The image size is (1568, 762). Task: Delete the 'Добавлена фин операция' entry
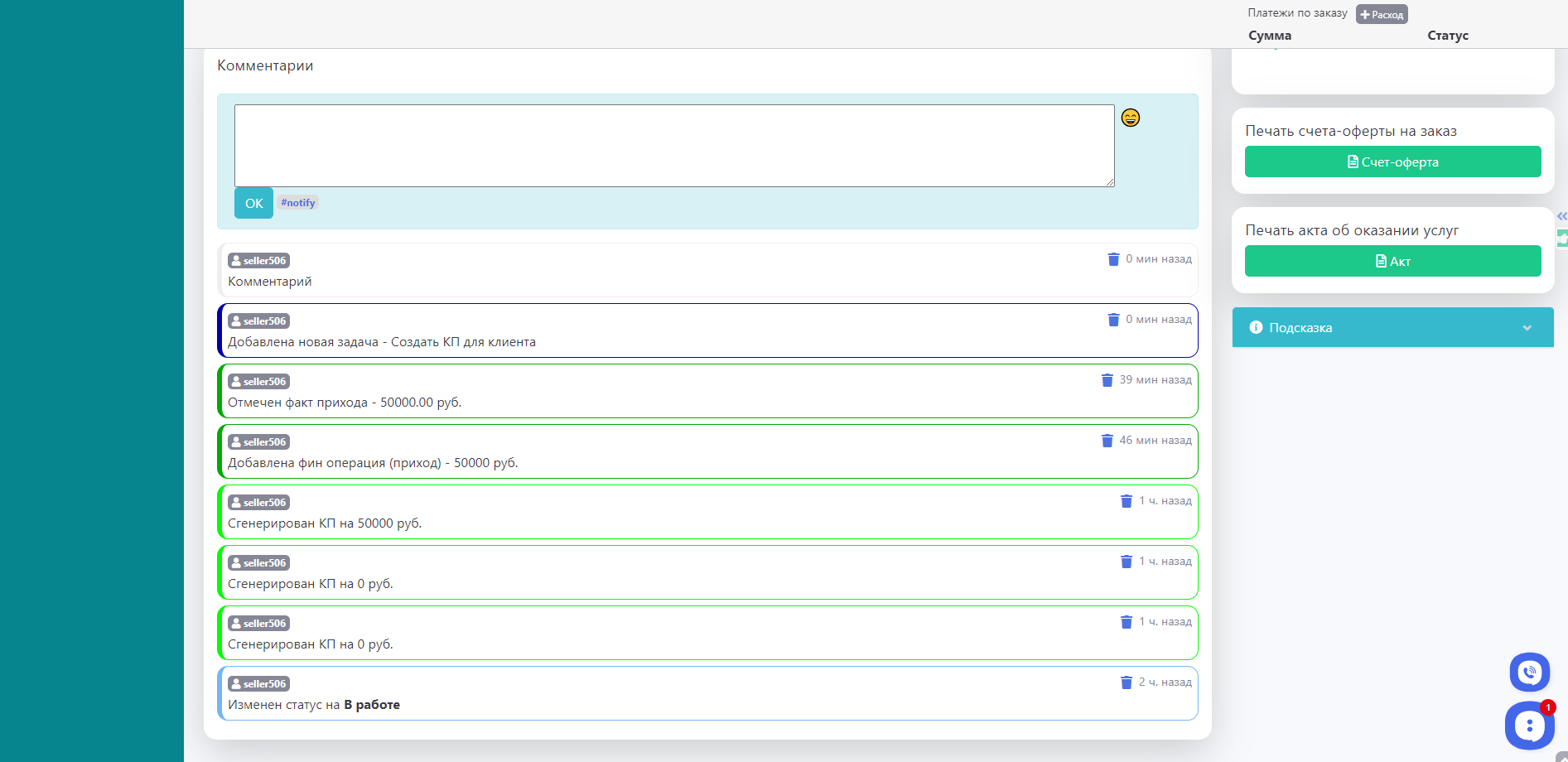pos(1107,441)
